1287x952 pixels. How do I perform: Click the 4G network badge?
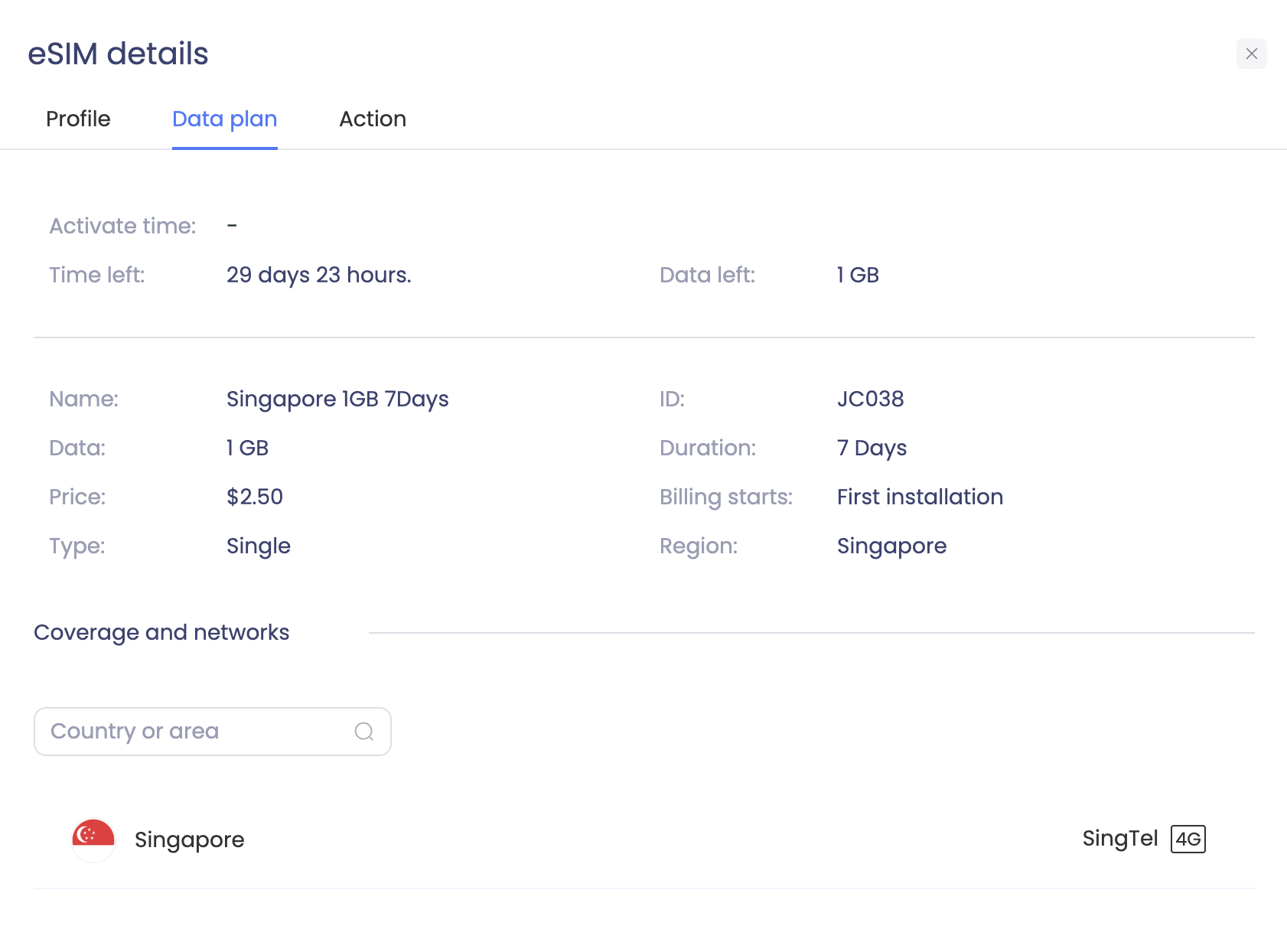(x=1188, y=840)
